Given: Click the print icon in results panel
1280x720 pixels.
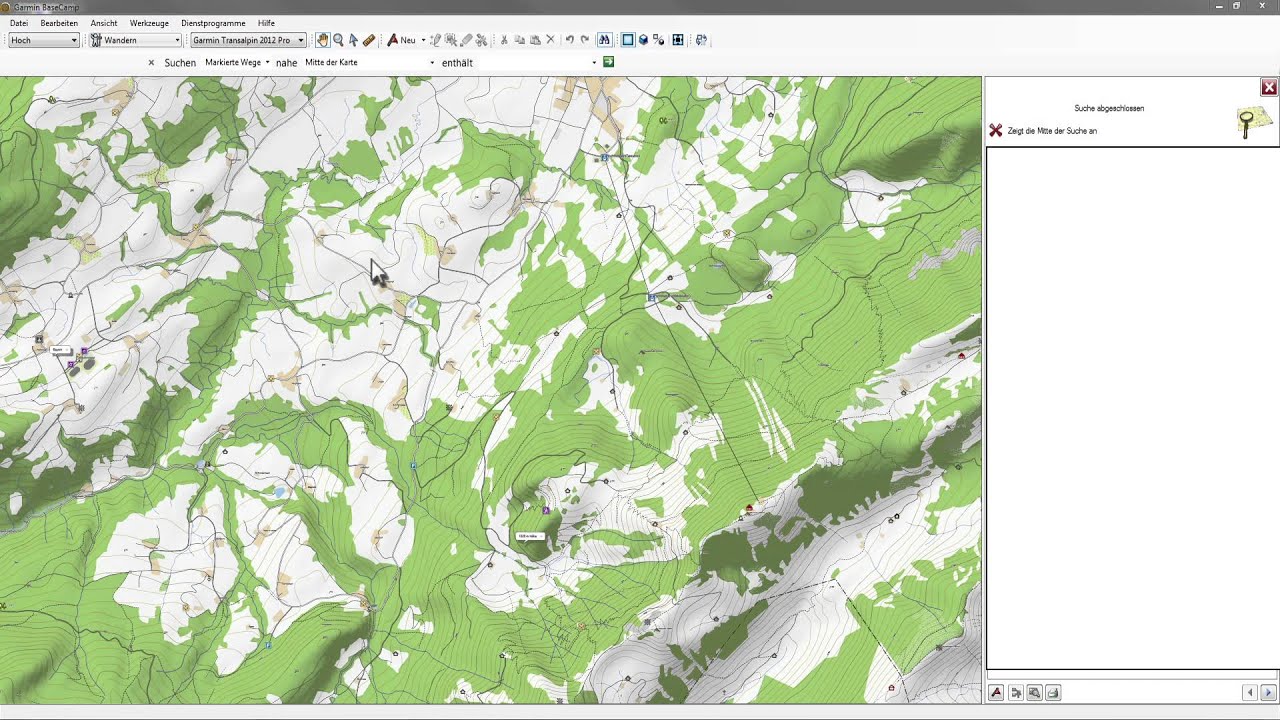Looking at the screenshot, I should click(1053, 693).
